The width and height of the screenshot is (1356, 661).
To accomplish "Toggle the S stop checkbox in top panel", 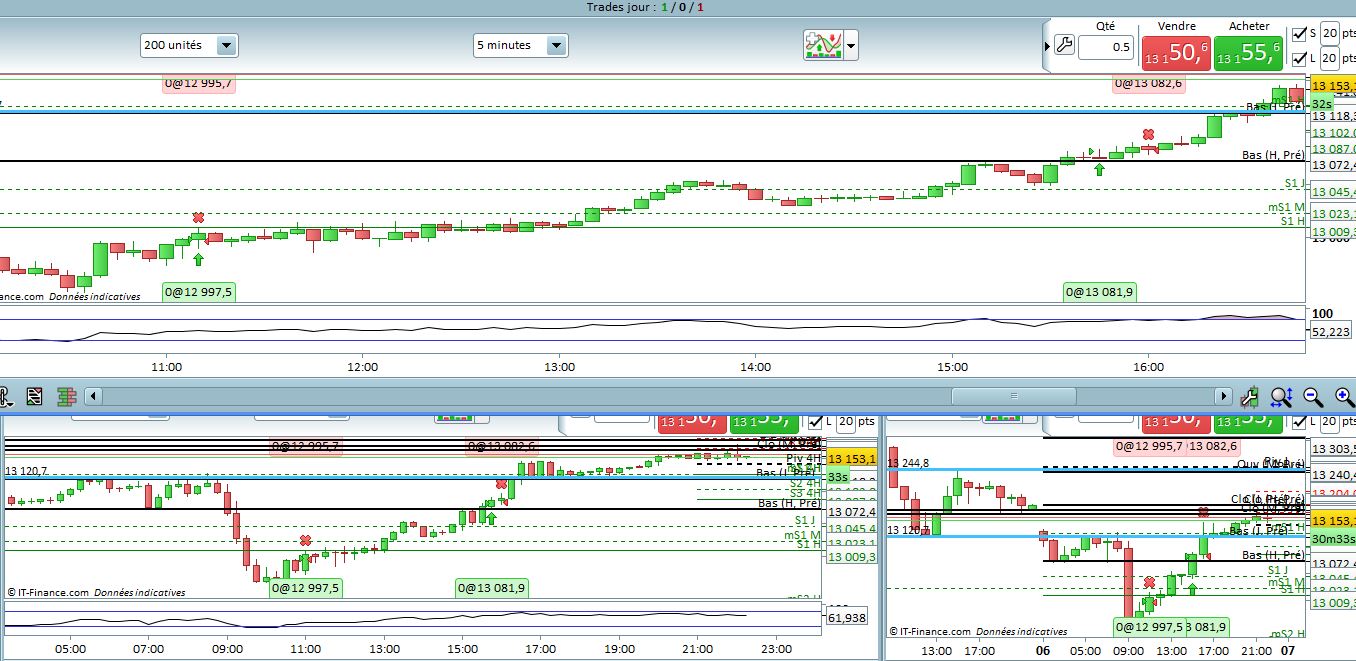I will tap(1299, 34).
